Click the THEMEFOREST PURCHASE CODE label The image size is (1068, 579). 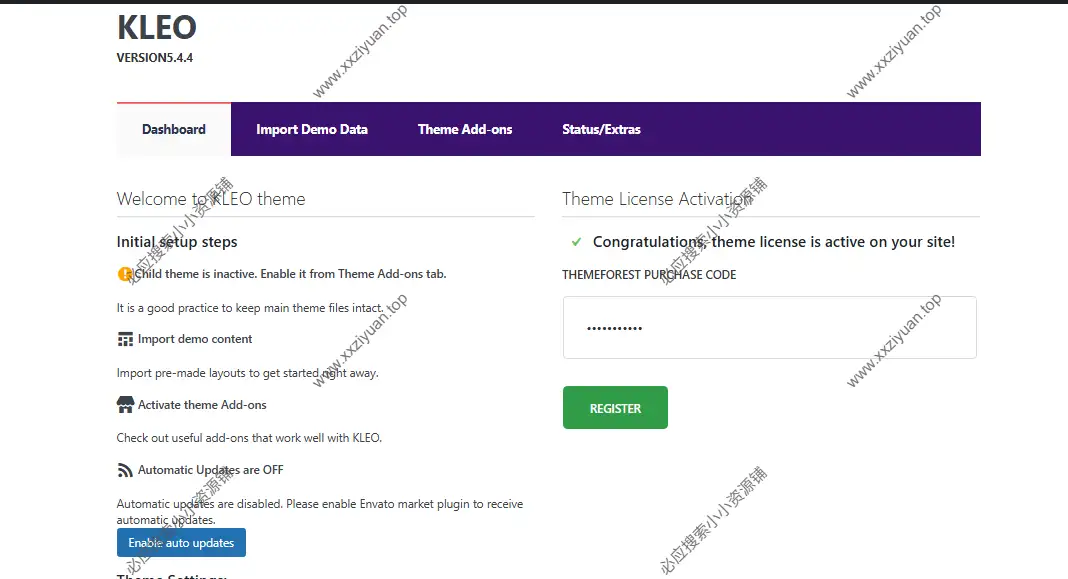(649, 274)
